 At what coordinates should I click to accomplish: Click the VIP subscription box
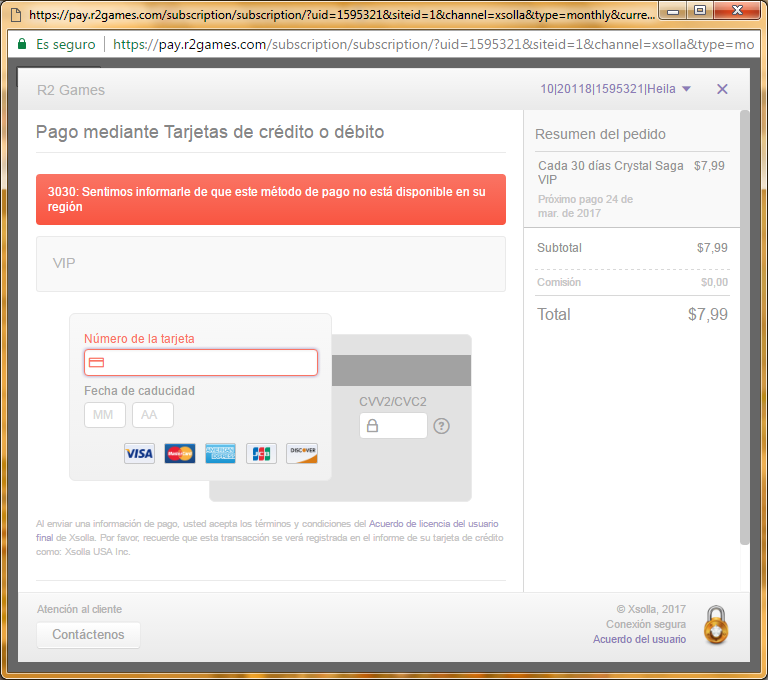point(270,263)
